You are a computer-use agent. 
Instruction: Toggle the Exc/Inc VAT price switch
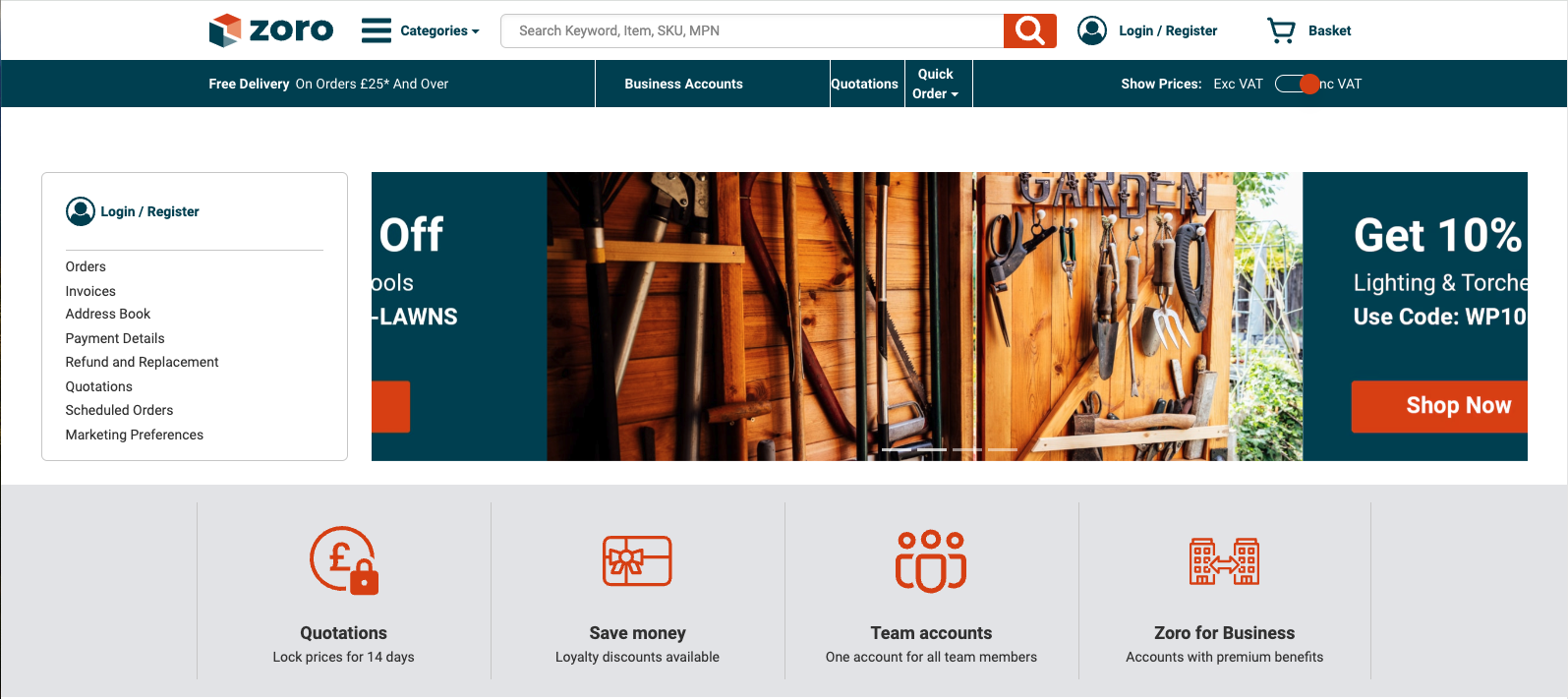click(1296, 84)
